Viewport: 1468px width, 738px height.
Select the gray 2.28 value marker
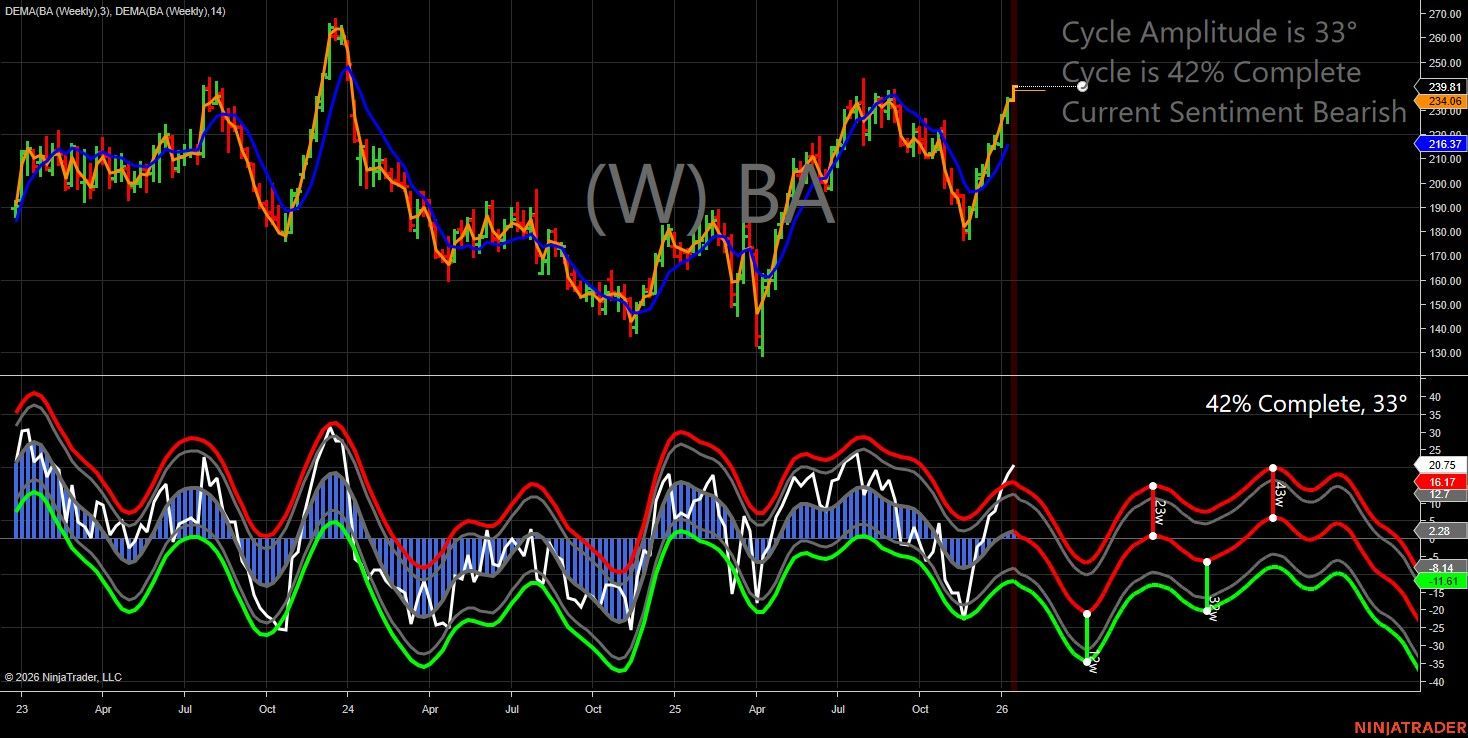click(1440, 530)
